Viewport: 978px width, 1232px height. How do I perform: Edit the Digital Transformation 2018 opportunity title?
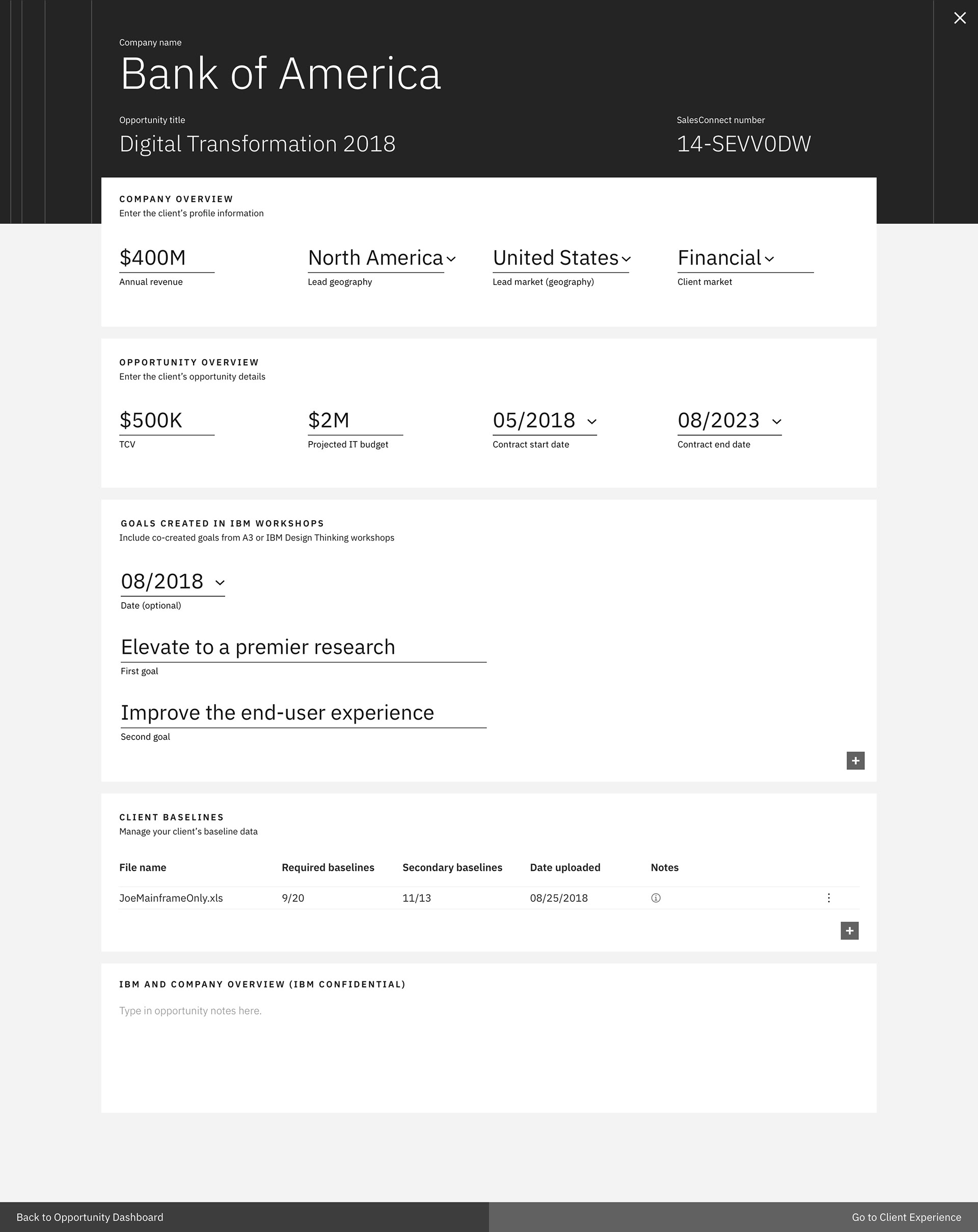click(x=257, y=144)
